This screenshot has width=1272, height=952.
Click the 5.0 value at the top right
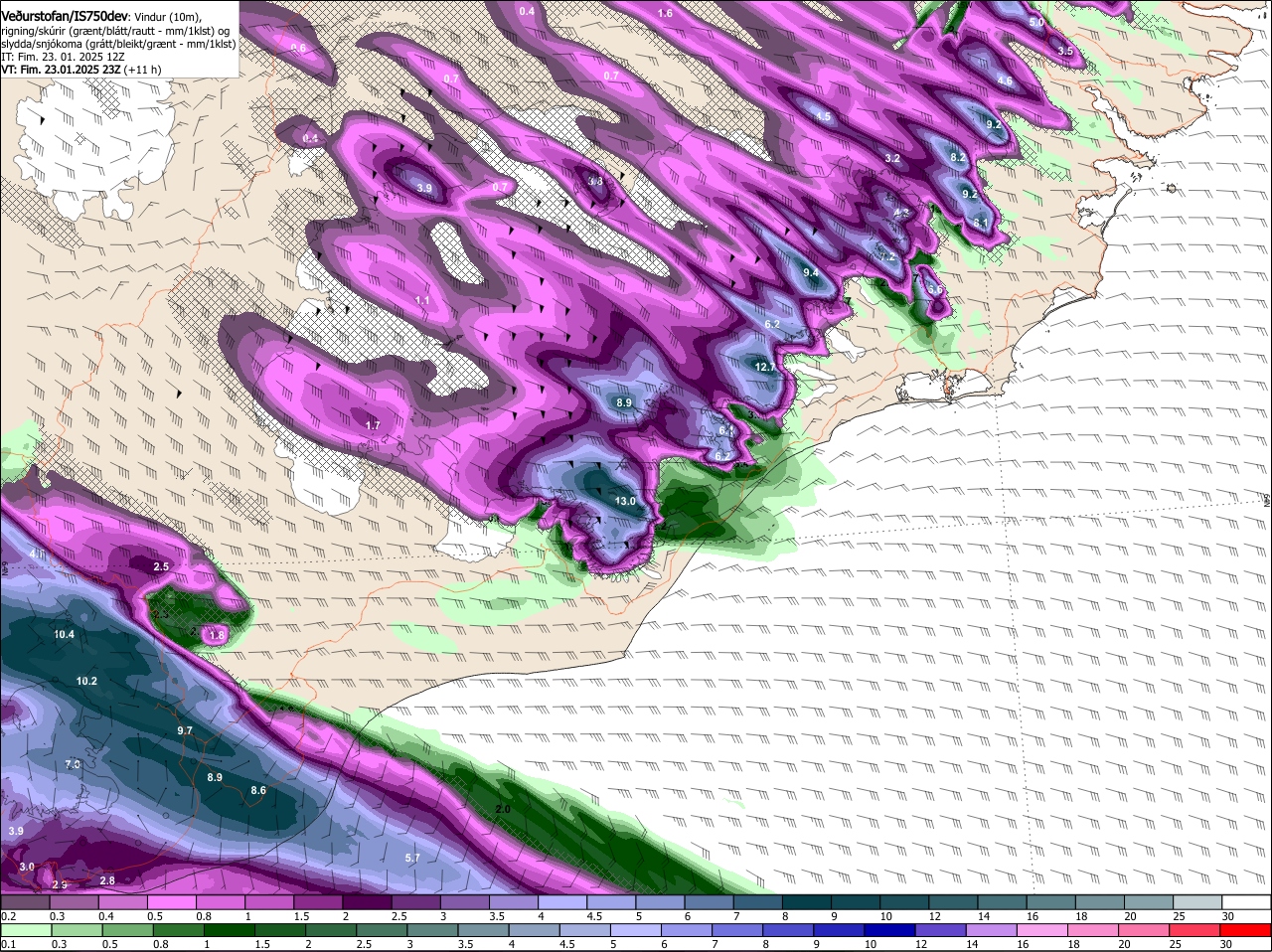(1036, 22)
